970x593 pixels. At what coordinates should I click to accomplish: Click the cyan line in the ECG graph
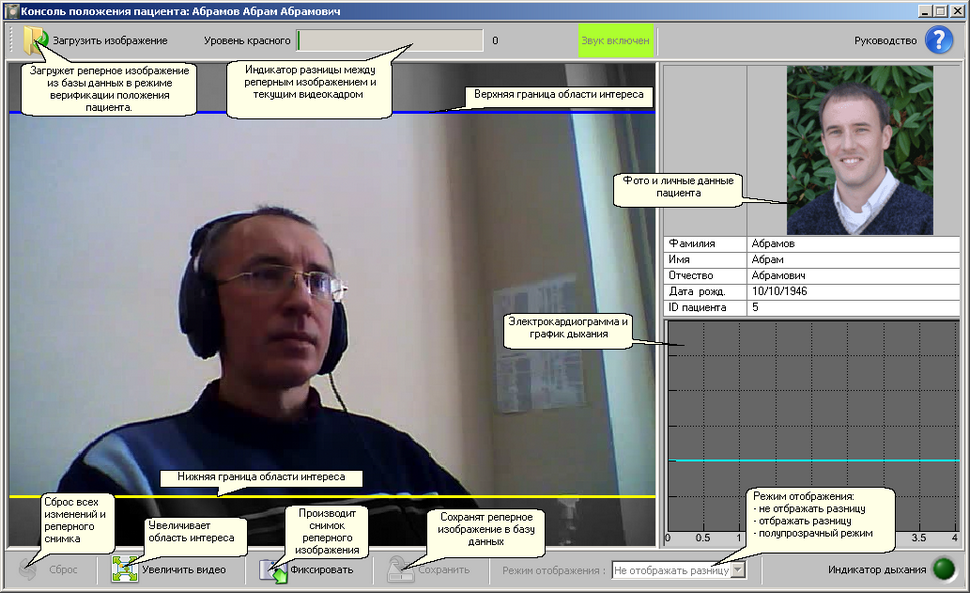tap(812, 460)
